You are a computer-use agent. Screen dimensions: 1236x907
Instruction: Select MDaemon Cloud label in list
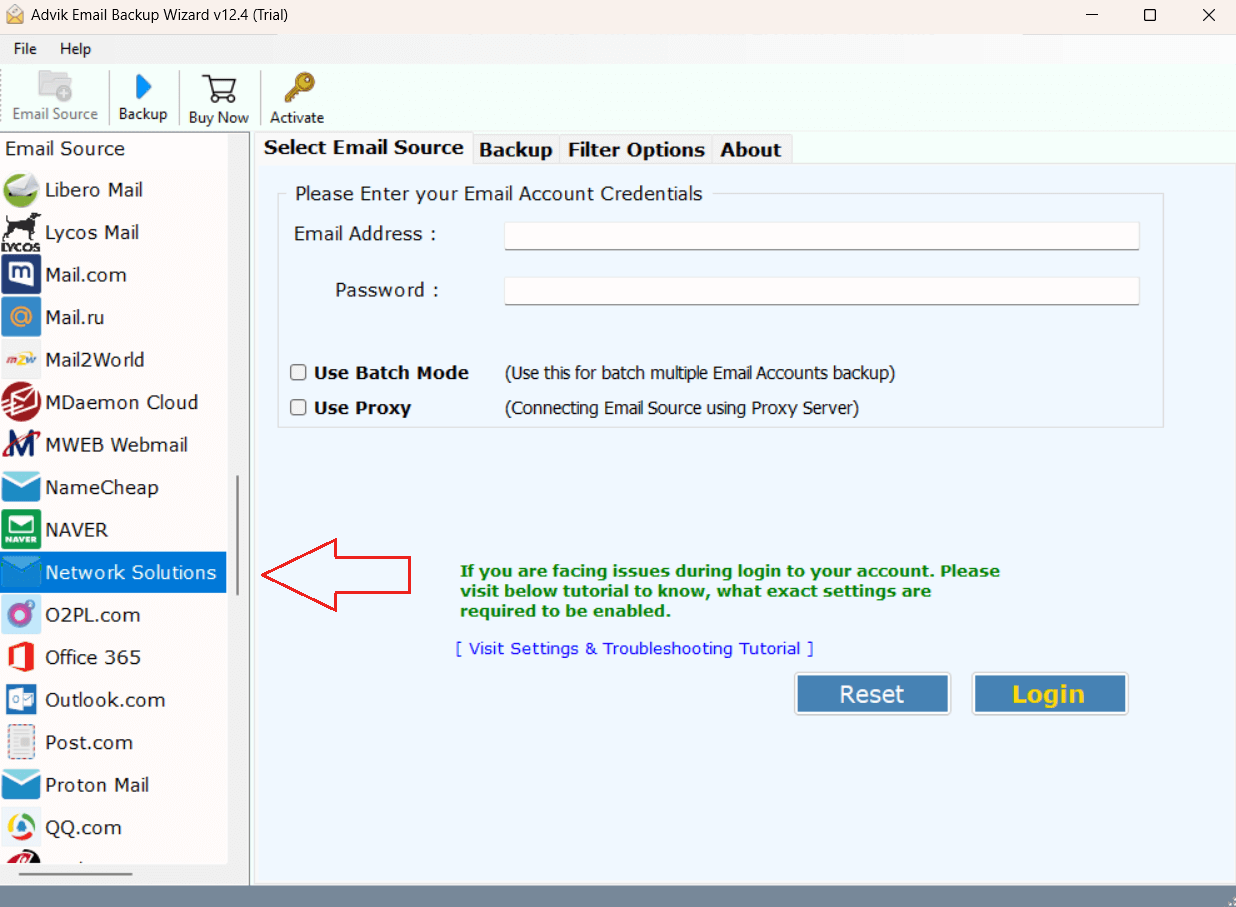pos(122,402)
